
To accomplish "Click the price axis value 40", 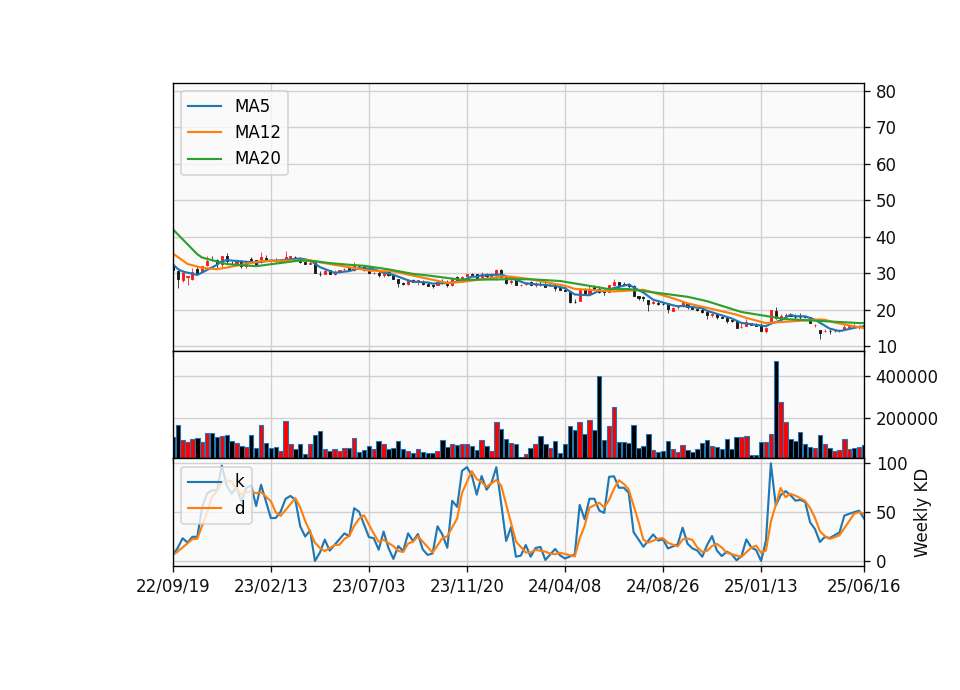I will coord(886,238).
